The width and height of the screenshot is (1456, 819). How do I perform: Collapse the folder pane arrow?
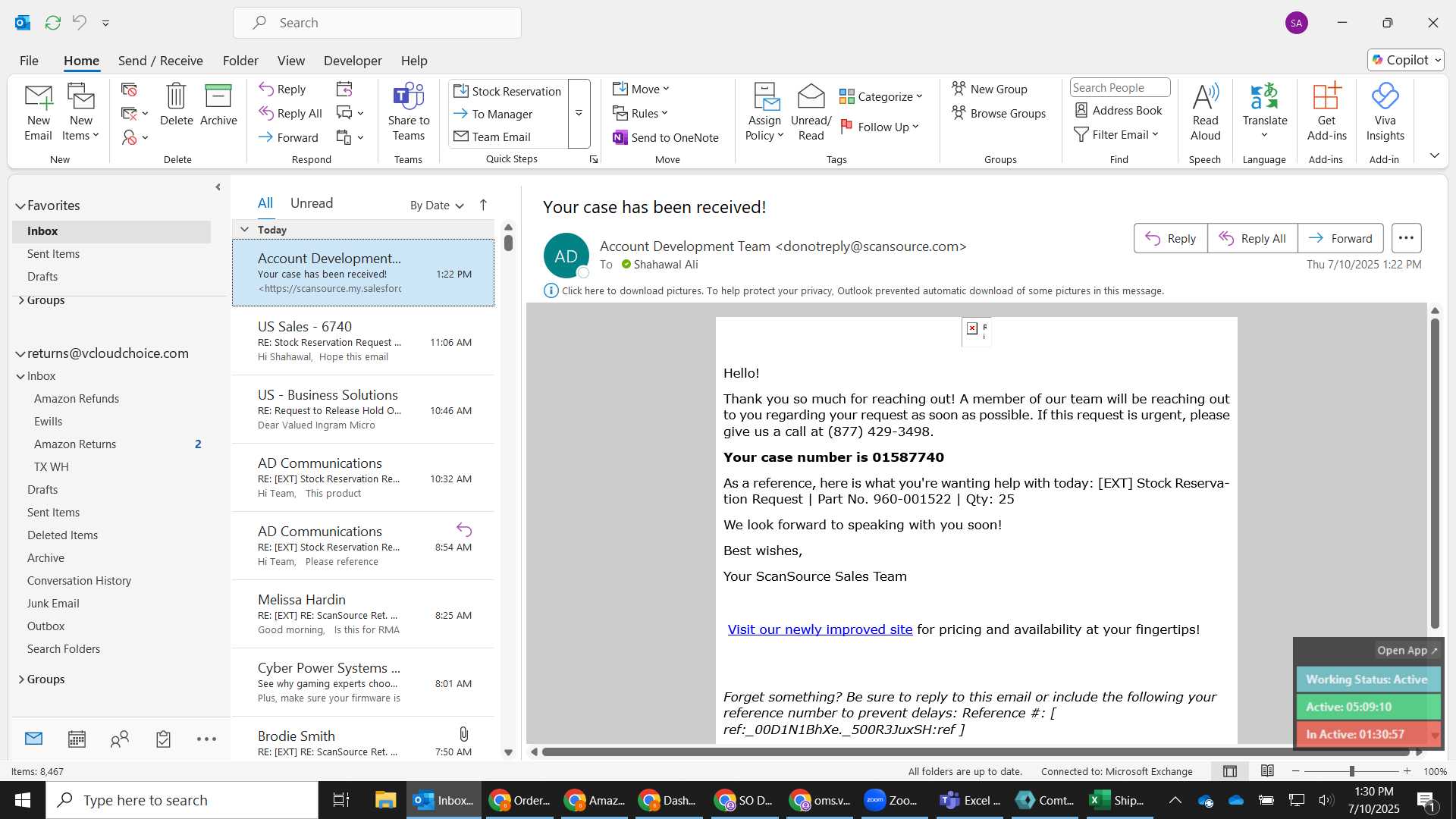[218, 187]
